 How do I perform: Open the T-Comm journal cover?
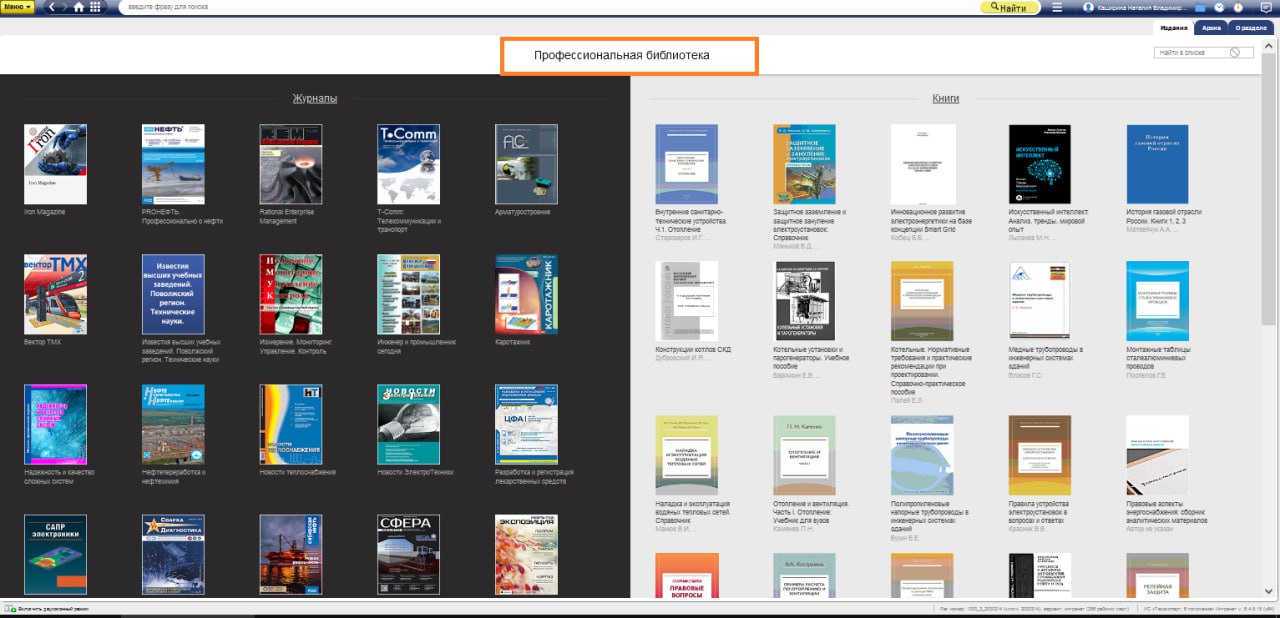409,164
